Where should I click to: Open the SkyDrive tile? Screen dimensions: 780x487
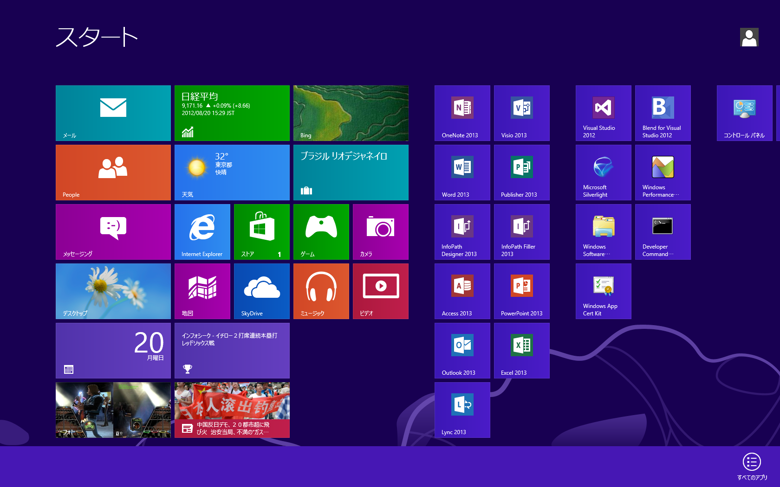click(262, 291)
